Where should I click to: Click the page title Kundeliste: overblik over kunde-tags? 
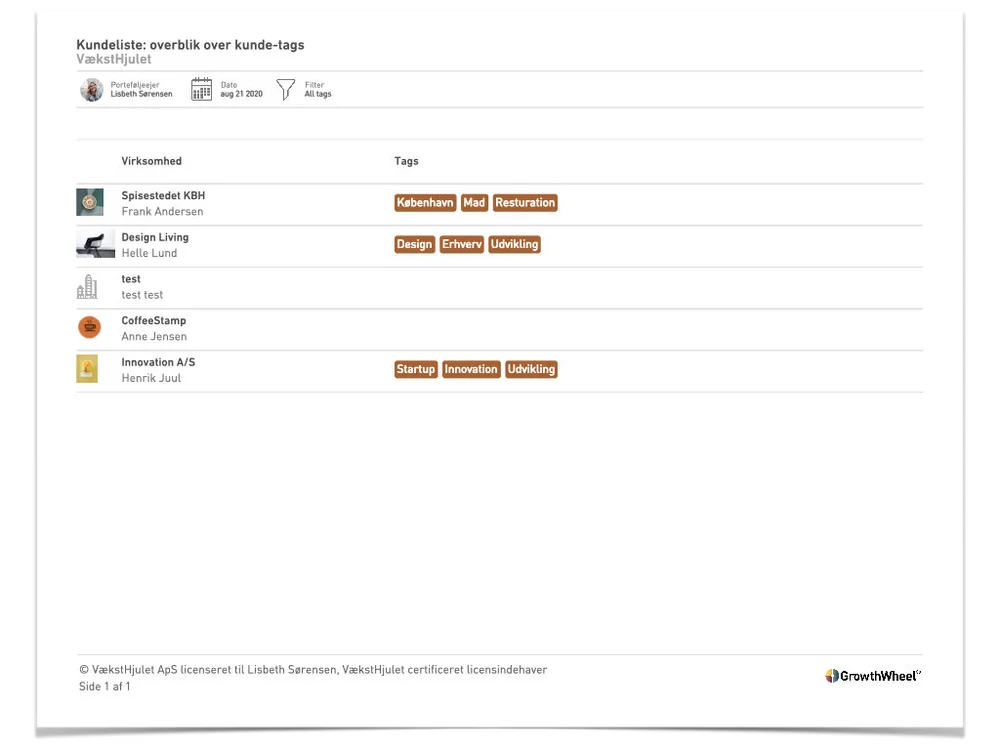coord(190,45)
